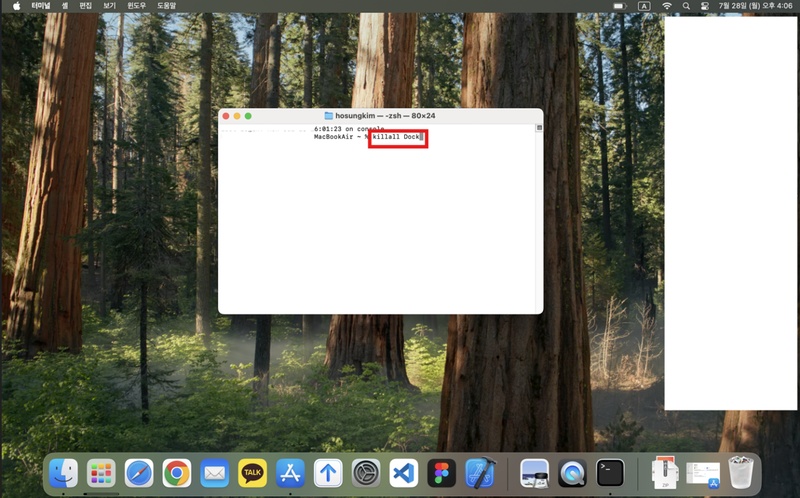
Task: Open the 셸 menu
Action: click(x=65, y=6)
